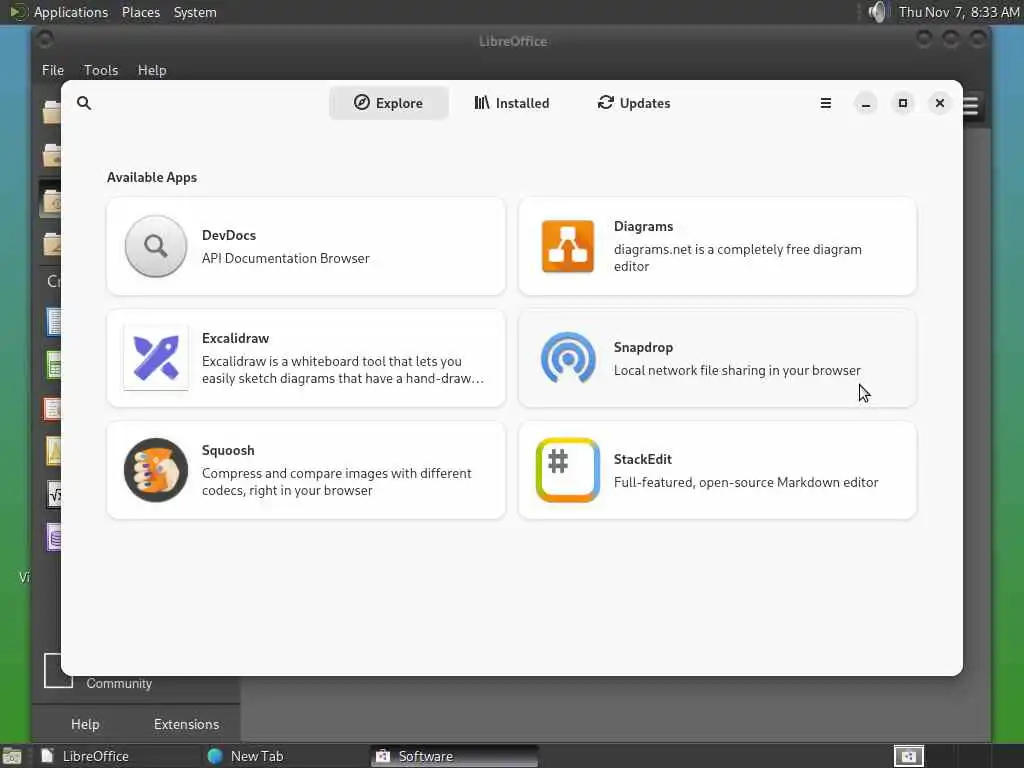Screen dimensions: 1024x768
Task: Click the workspace switcher icon at bottom right
Action: tap(908, 756)
